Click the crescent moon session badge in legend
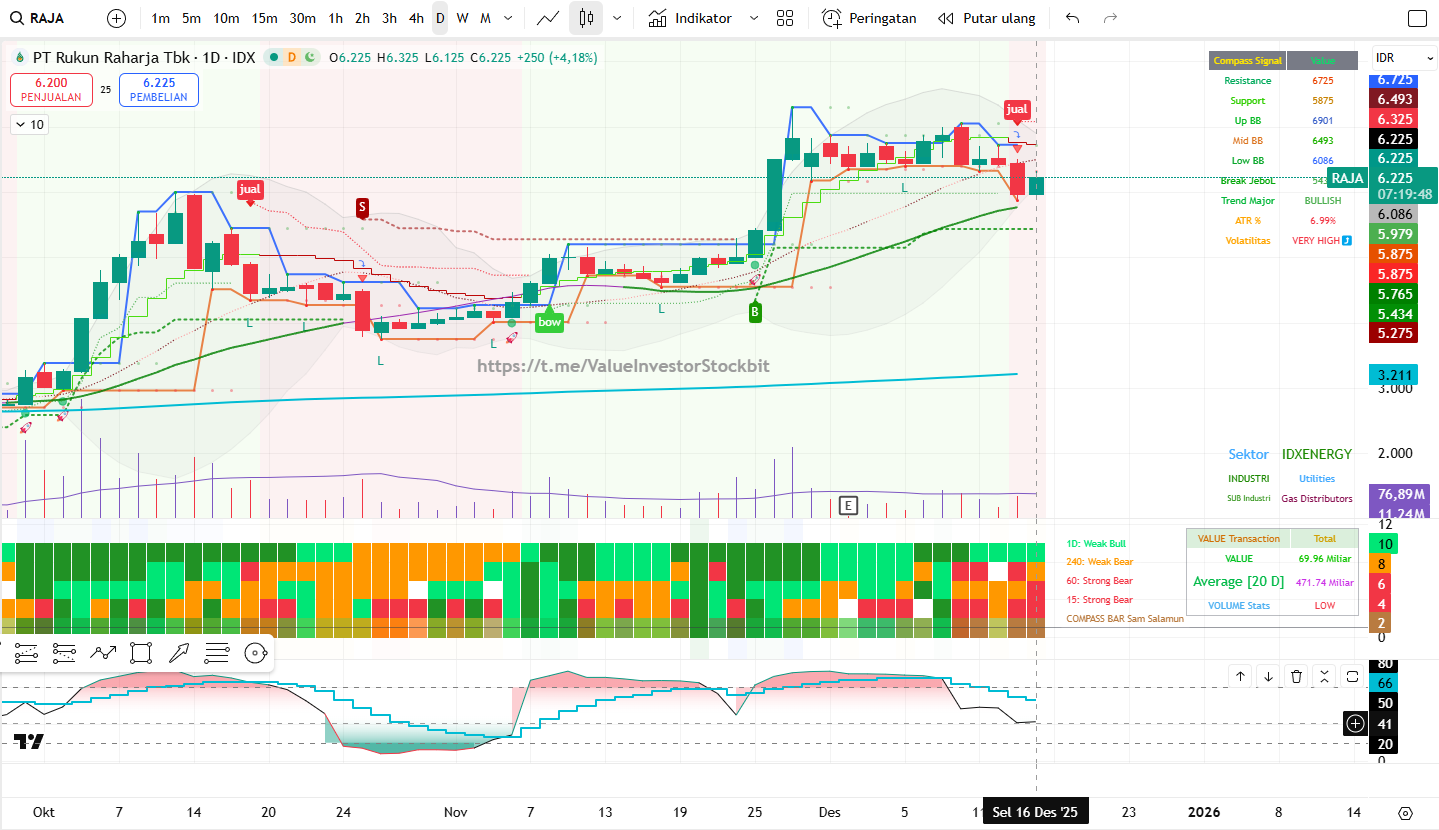Screen dimensions: 1439x830 310,58
